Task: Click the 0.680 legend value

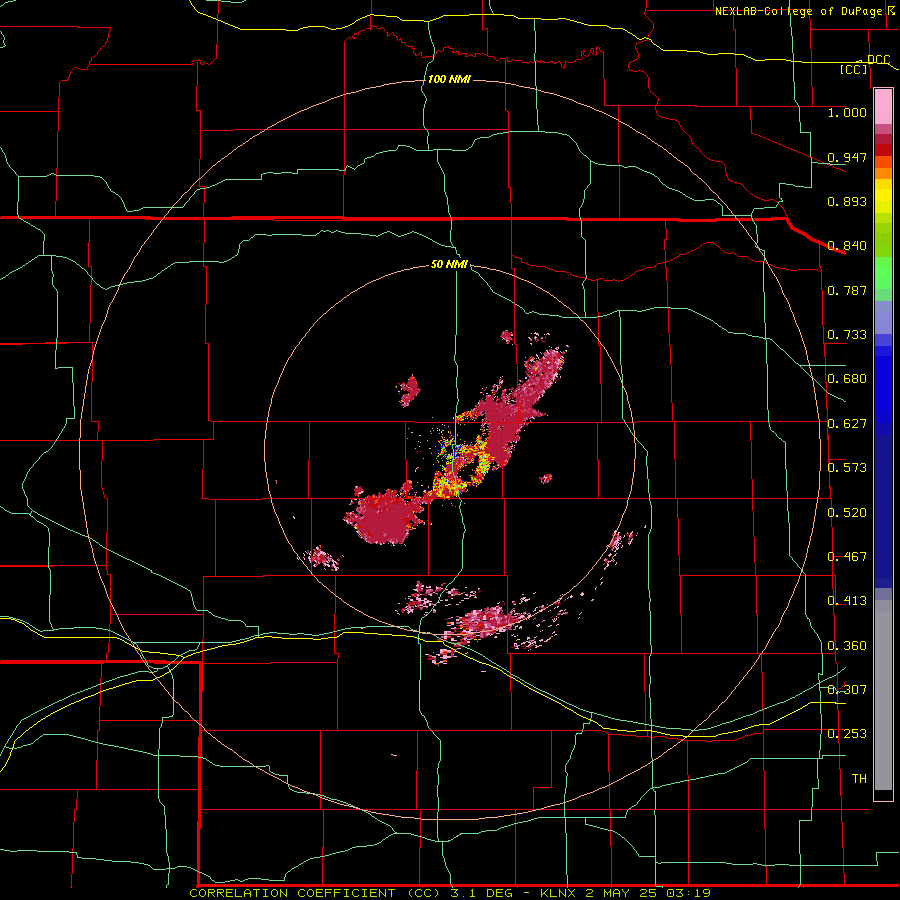Action: 847,379
